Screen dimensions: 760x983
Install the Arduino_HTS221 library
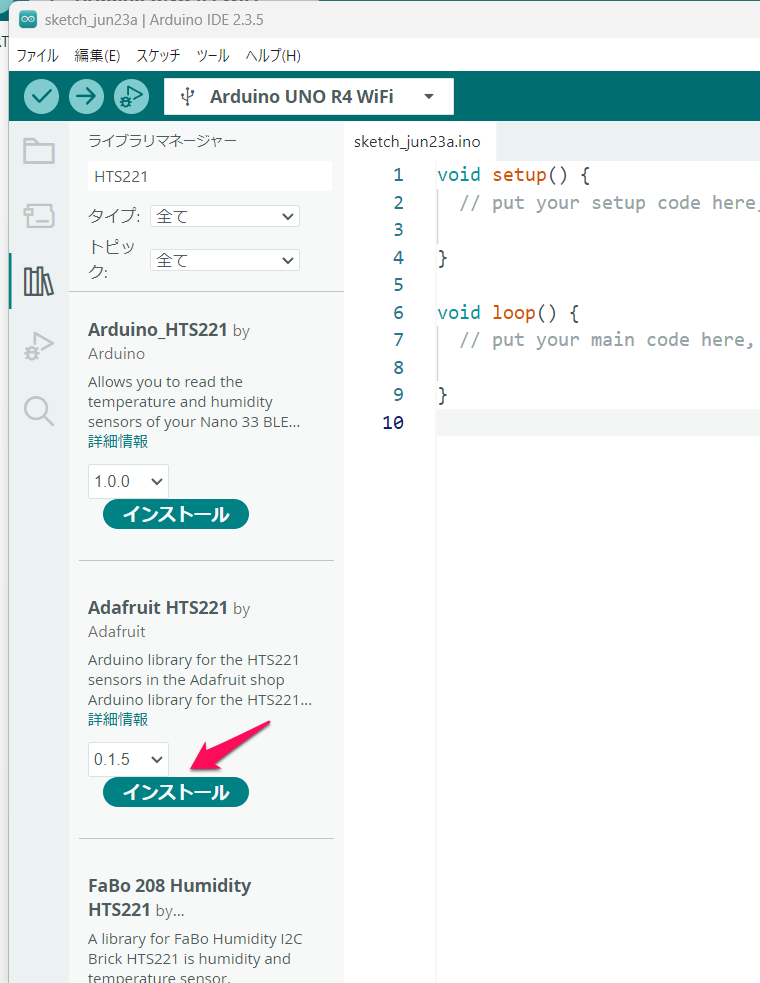pos(176,514)
